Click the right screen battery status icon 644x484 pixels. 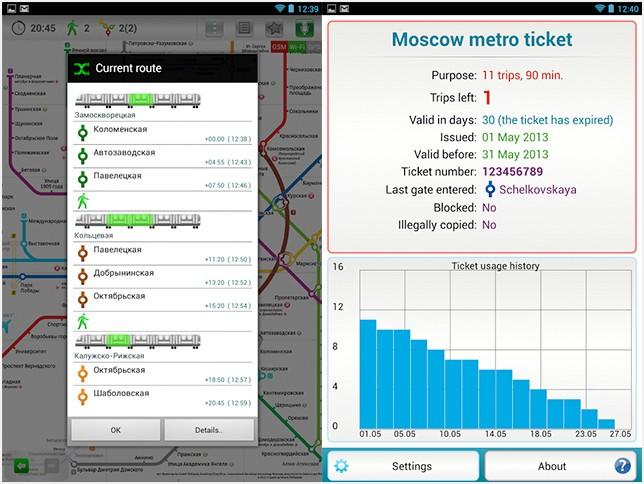(x=611, y=8)
